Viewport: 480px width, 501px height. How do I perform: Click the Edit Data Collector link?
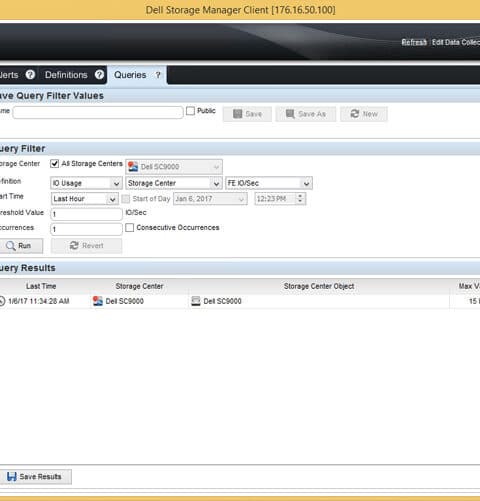point(456,42)
